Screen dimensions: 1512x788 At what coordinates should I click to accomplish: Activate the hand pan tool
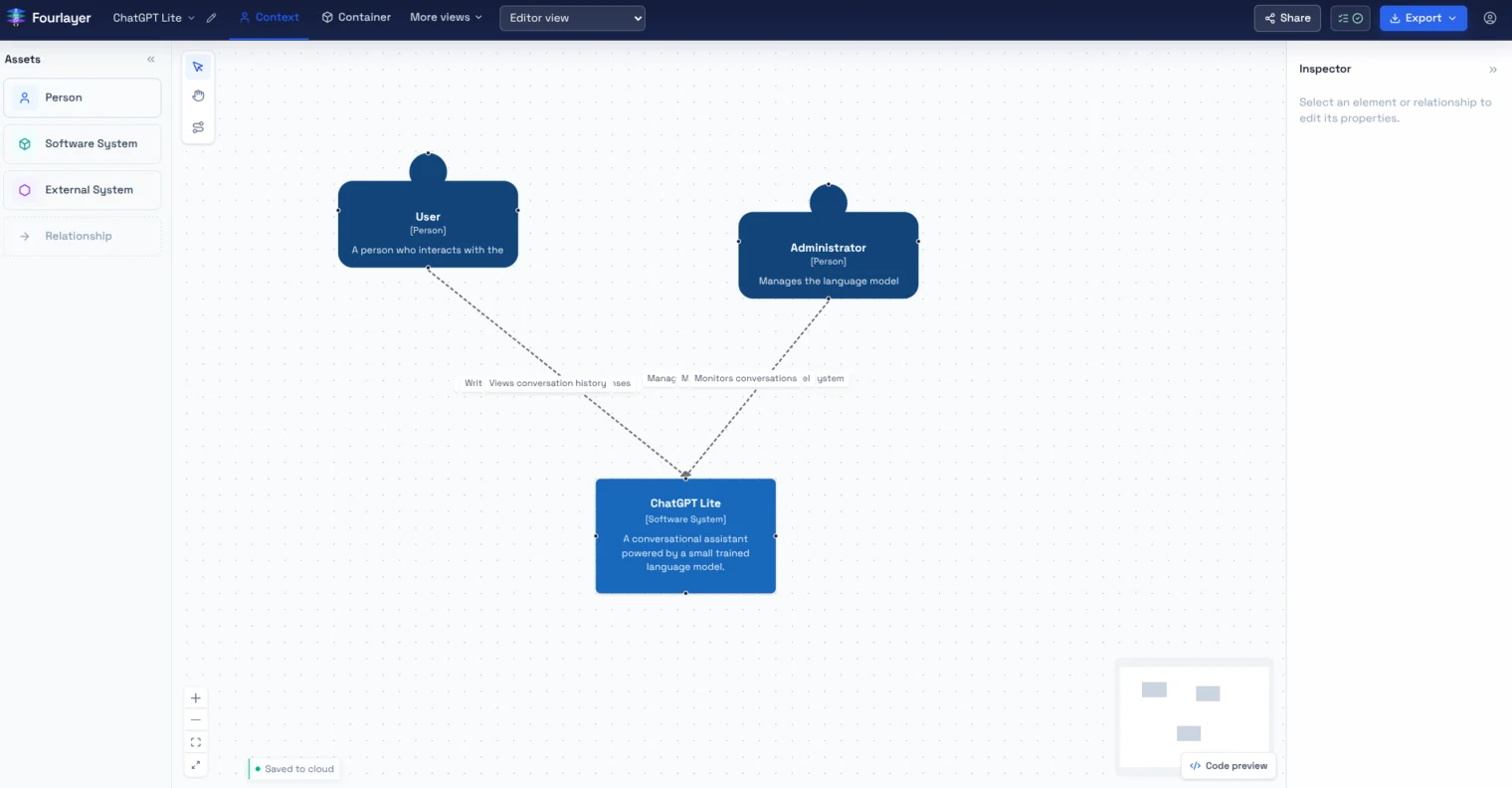tap(198, 97)
